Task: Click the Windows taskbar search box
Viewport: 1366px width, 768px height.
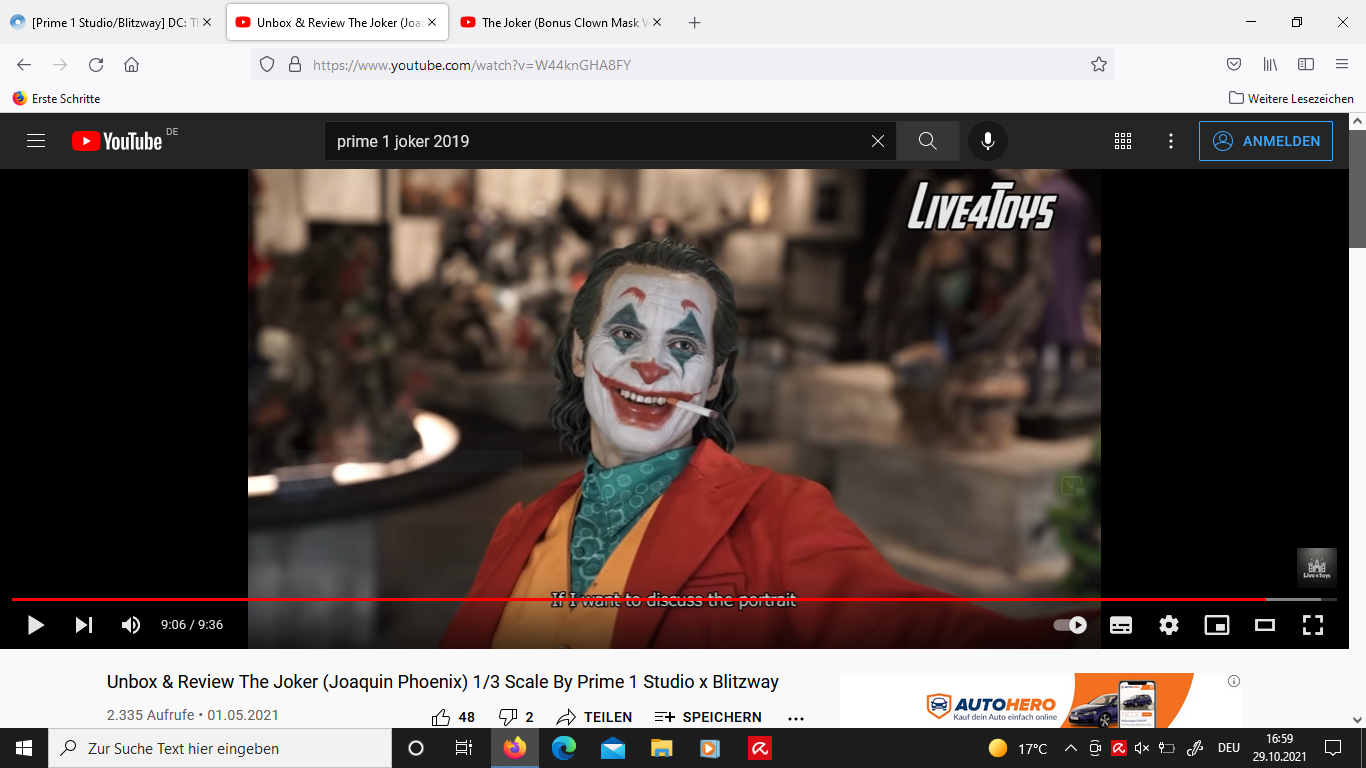Action: click(x=220, y=748)
